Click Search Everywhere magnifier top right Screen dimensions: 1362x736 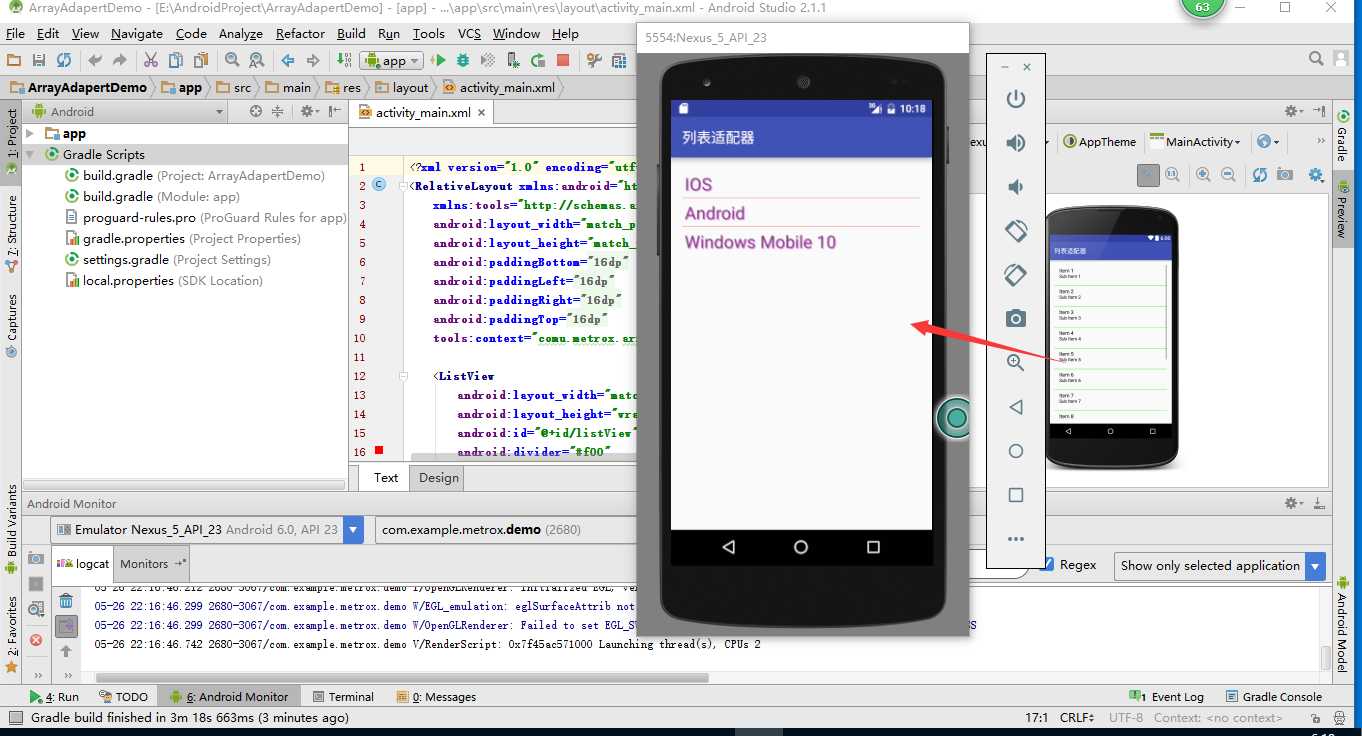[x=1317, y=60]
